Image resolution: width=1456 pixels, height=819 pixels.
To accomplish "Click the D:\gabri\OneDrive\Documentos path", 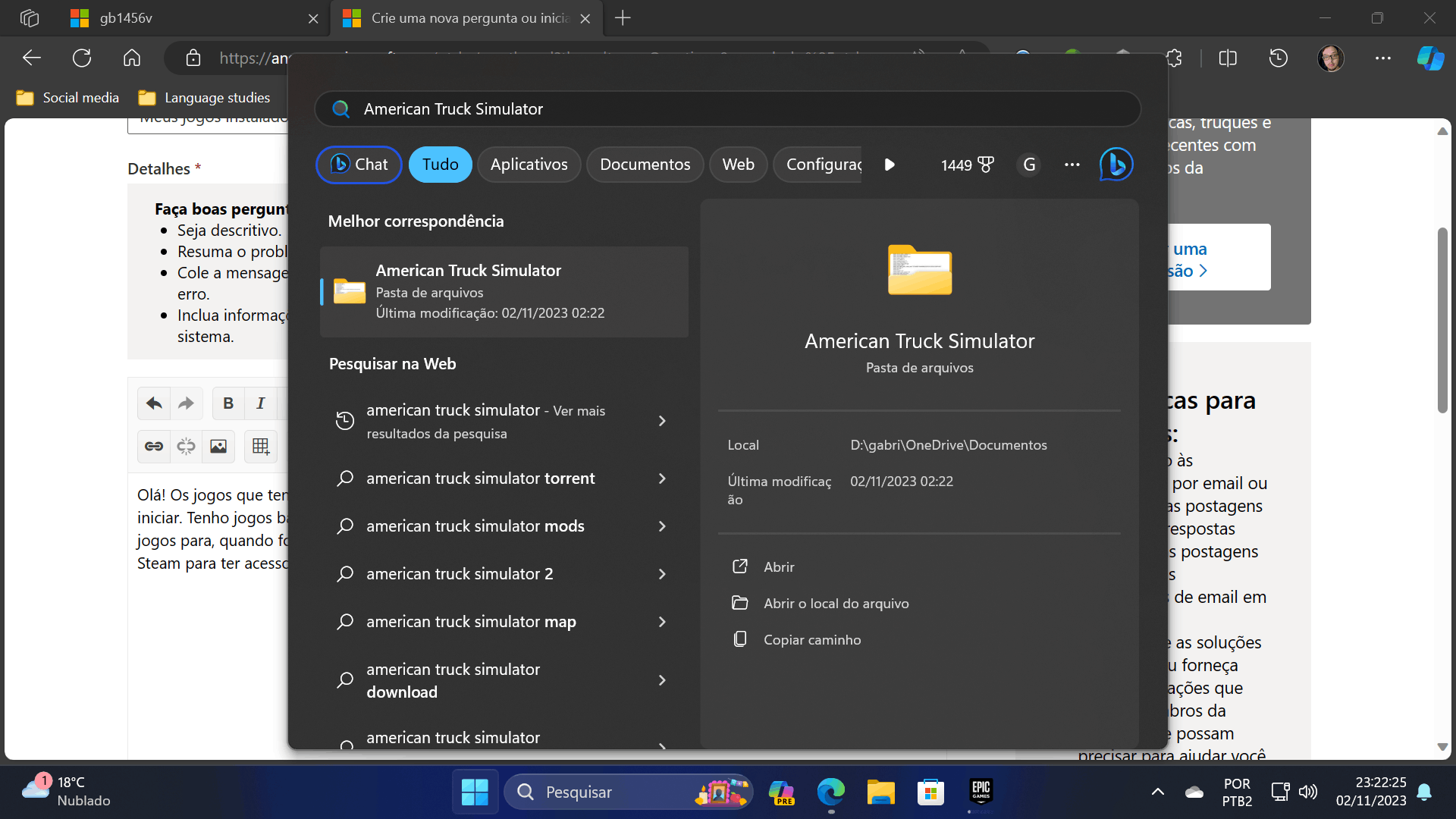I will click(948, 445).
